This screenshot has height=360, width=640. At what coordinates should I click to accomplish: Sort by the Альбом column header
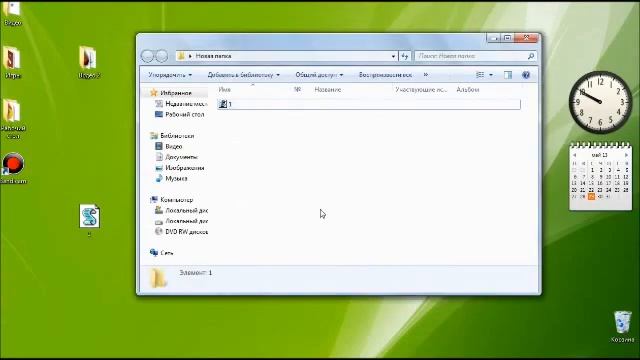point(468,89)
